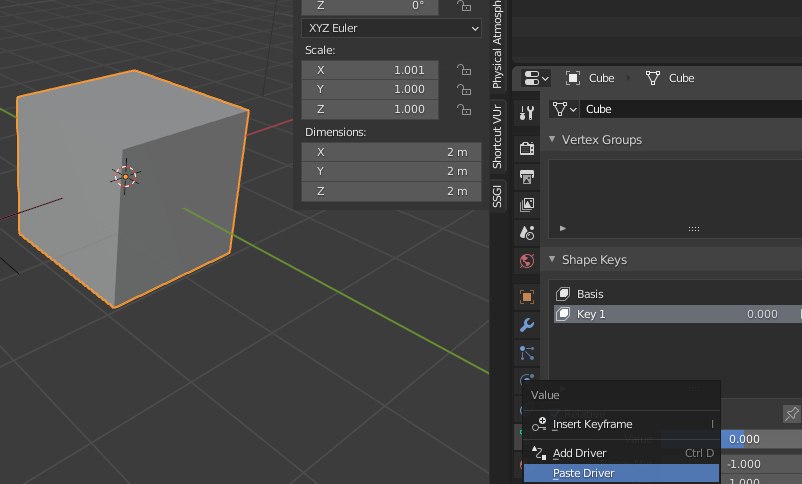
Task: Click the vertex groups list resize handle
Action: point(694,229)
